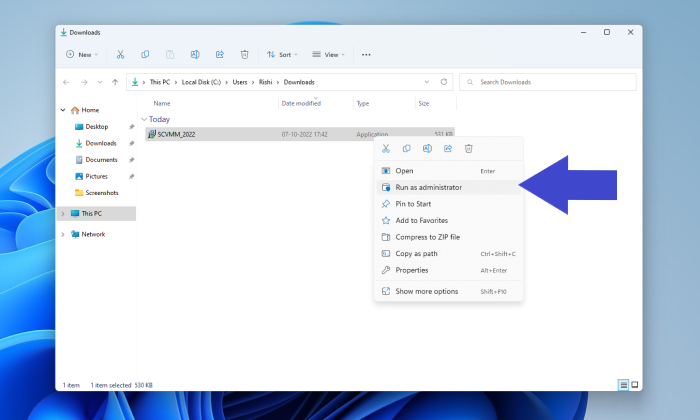
Task: Open Downloads in the navigation pane
Action: pyautogui.click(x=101, y=143)
